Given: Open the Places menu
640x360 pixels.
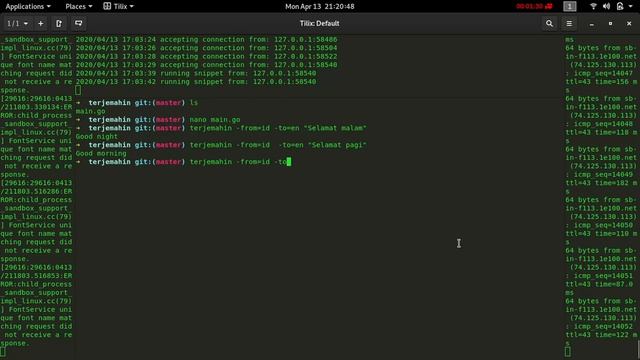Looking at the screenshot, I should 79,7.
